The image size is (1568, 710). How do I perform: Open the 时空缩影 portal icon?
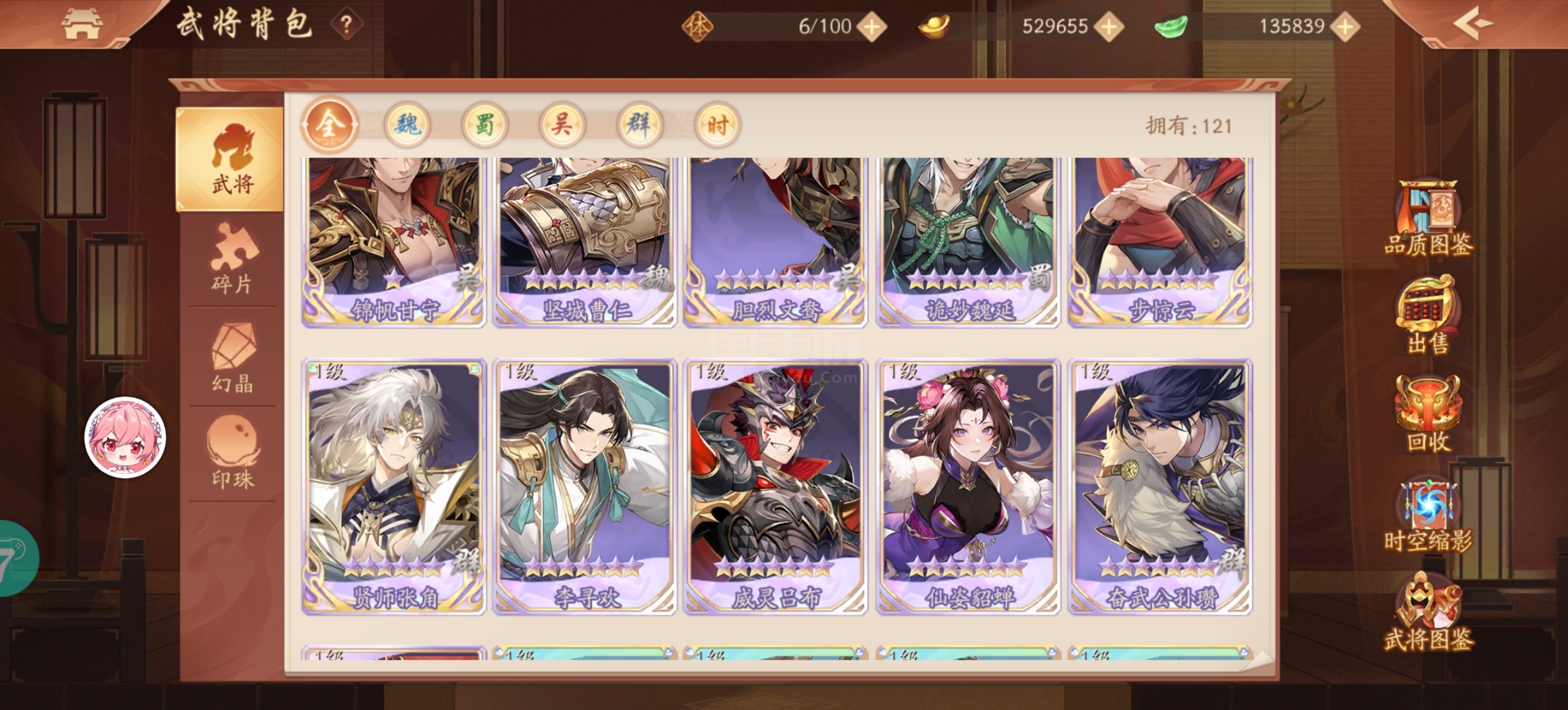1428,514
